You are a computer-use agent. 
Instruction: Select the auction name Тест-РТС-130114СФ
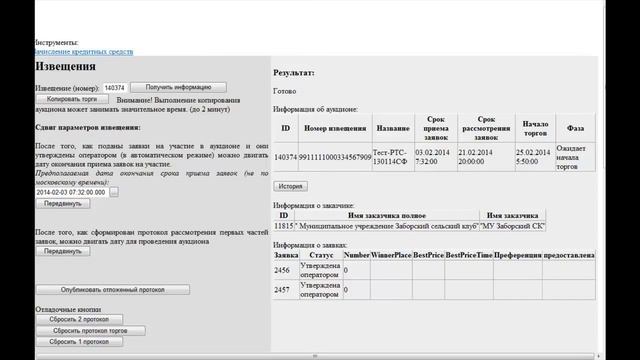(393, 157)
